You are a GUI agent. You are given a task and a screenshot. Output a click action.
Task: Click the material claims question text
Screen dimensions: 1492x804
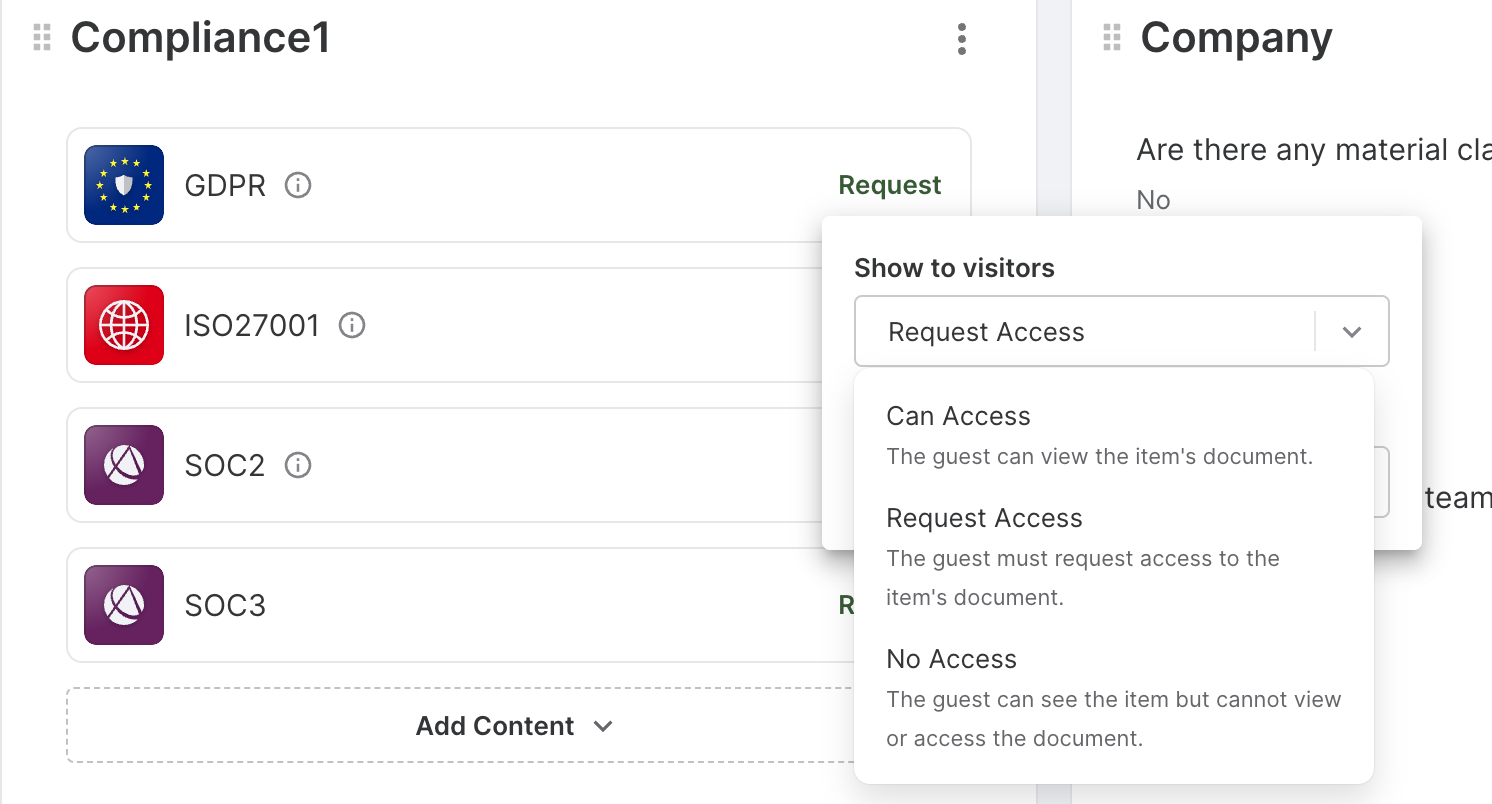(x=1314, y=150)
